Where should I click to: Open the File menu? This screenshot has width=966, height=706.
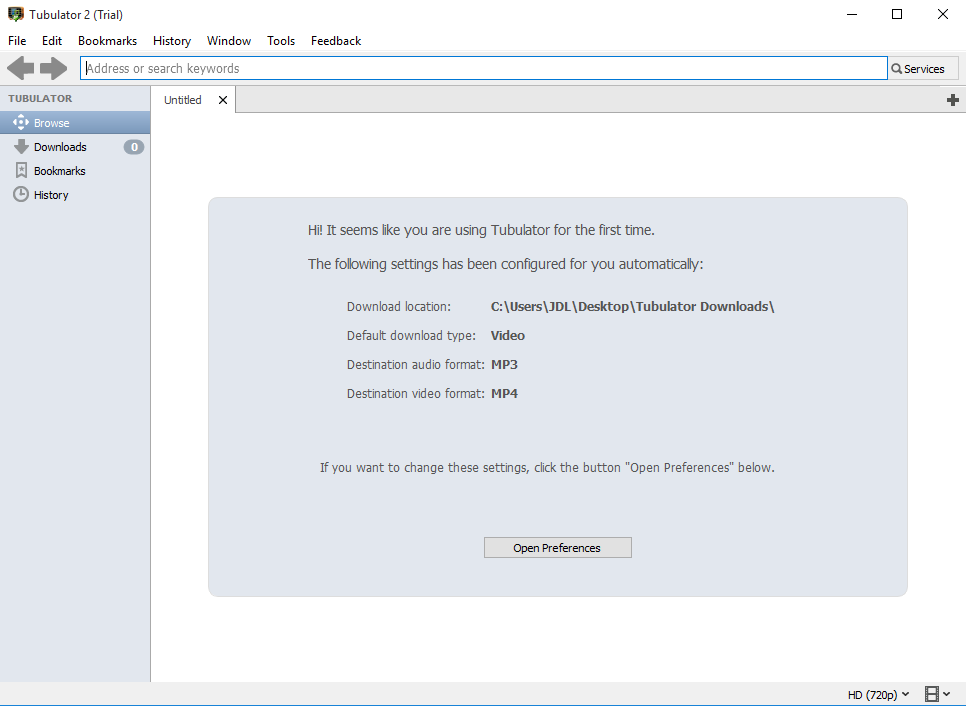point(17,41)
